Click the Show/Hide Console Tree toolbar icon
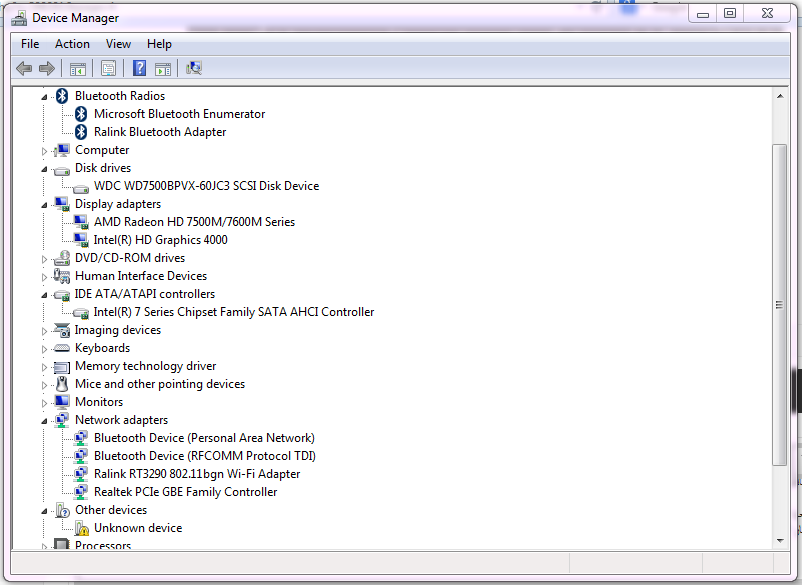The width and height of the screenshot is (802, 585). pyautogui.click(x=78, y=68)
